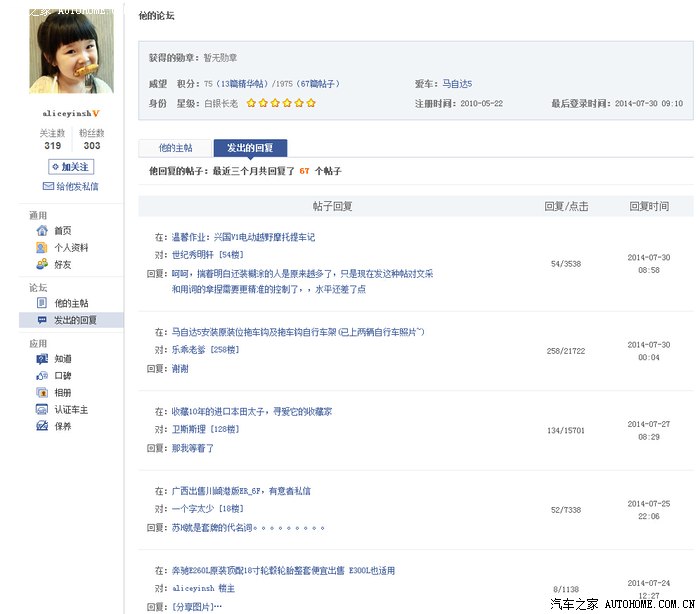The width and height of the screenshot is (700, 614).
Task: Open post 温馨作业: 兴国V1电动越野摩托推车记
Action: pyautogui.click(x=243, y=238)
